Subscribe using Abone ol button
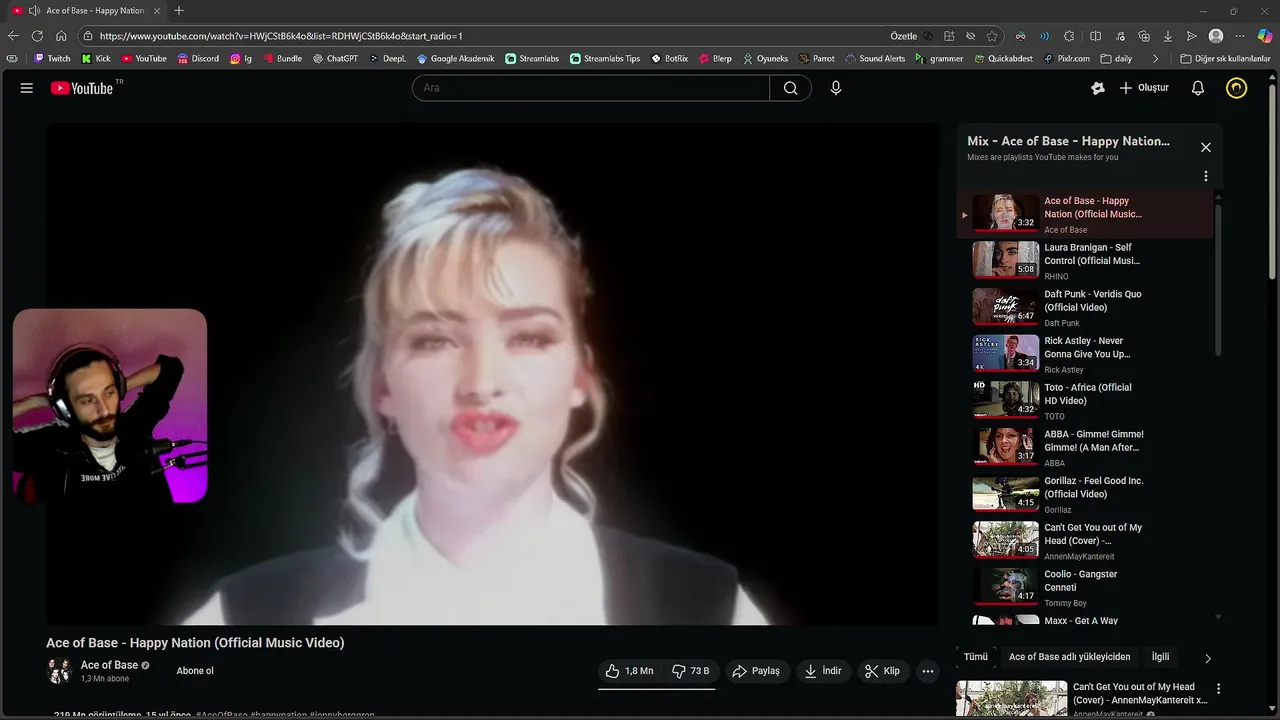The width and height of the screenshot is (1280, 720). point(195,671)
